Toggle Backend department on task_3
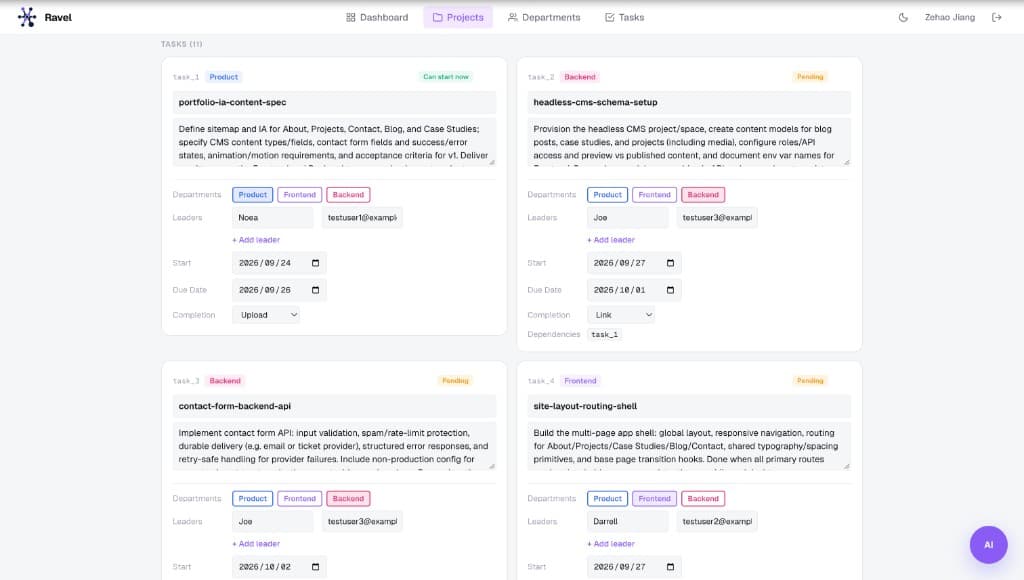 click(348, 498)
